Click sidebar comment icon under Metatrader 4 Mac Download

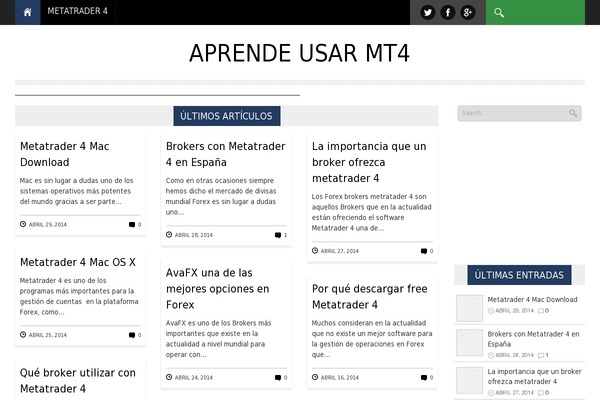pos(541,311)
